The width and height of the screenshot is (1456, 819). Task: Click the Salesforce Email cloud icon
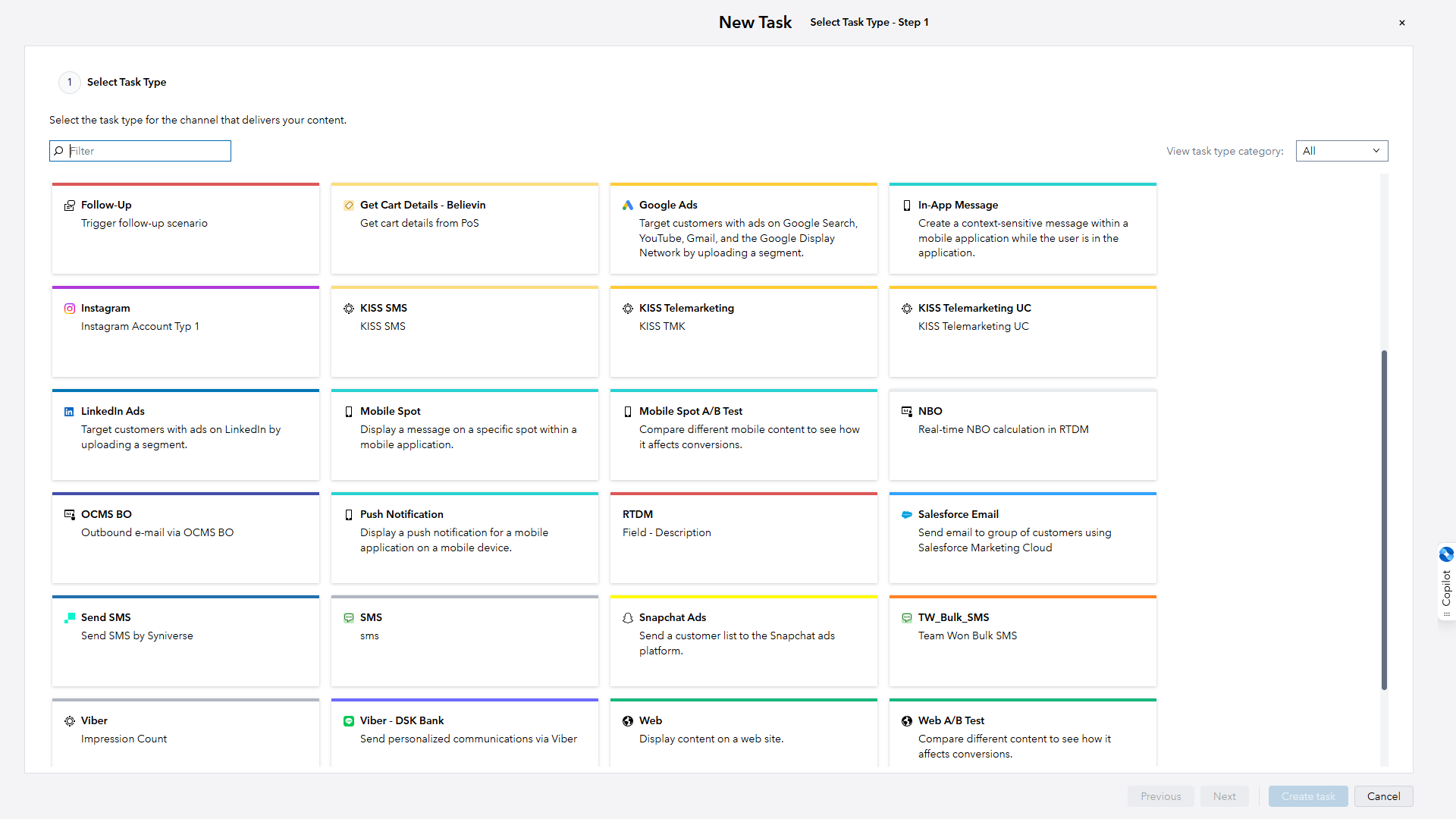point(906,515)
